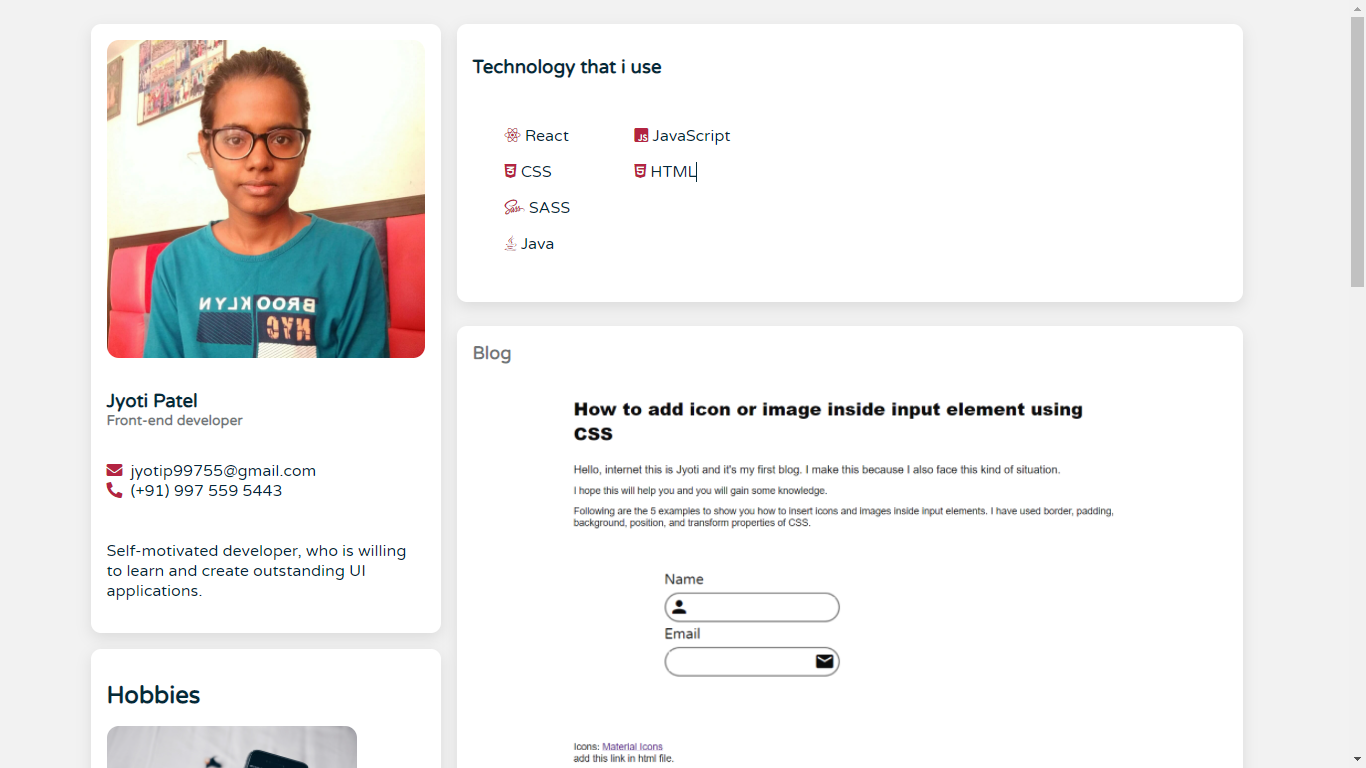Screen dimensions: 1366x768
Task: Click the Java coffee cup icon
Action: coord(510,243)
